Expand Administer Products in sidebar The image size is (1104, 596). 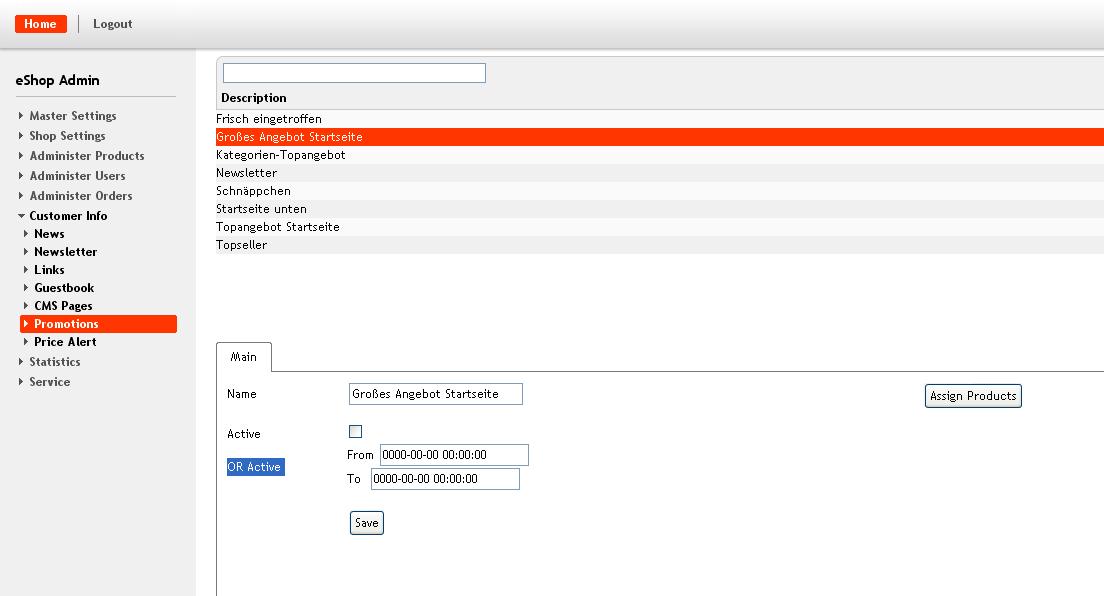tap(86, 156)
